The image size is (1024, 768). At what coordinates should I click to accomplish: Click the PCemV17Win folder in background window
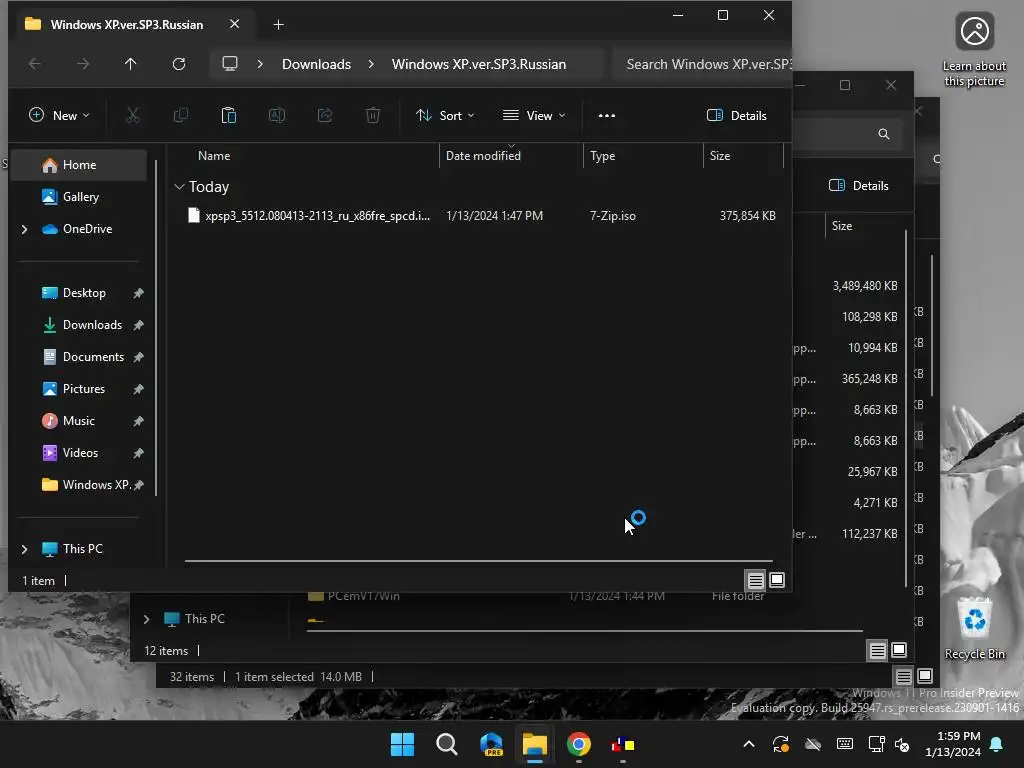click(364, 596)
